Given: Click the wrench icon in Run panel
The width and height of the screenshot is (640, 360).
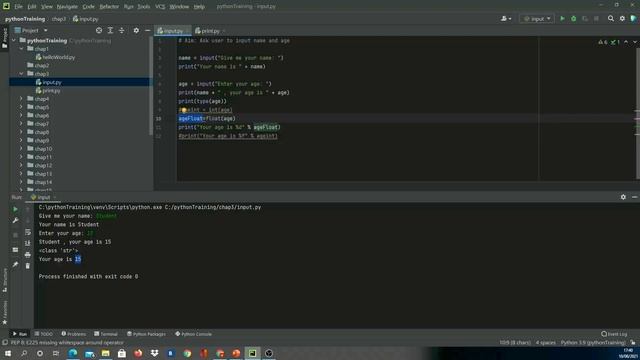Looking at the screenshot, I should [x=15, y=220].
